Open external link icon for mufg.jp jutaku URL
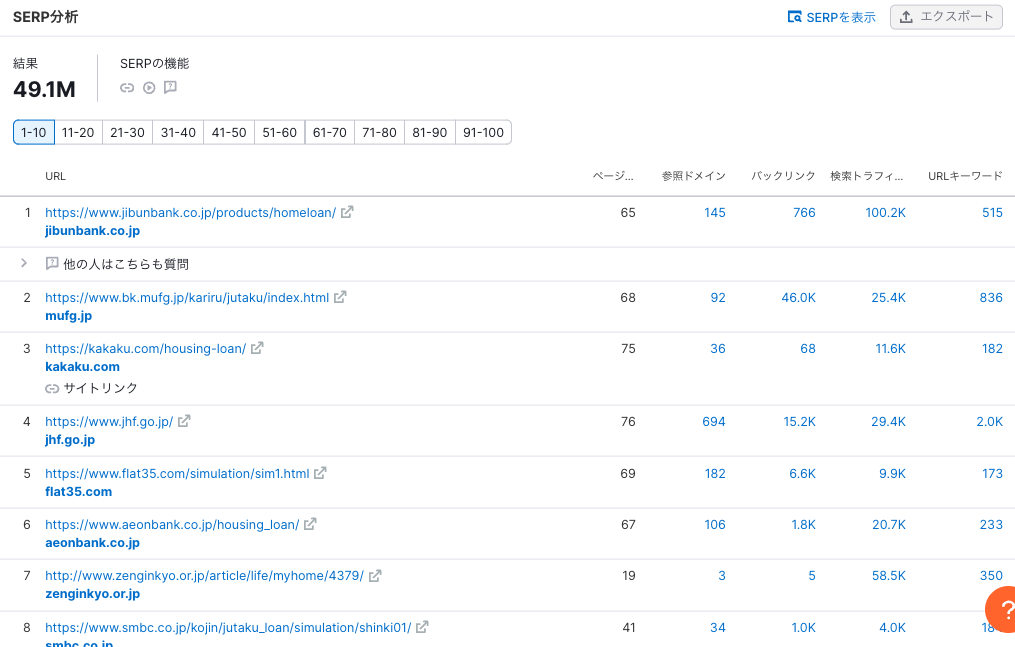 340,297
